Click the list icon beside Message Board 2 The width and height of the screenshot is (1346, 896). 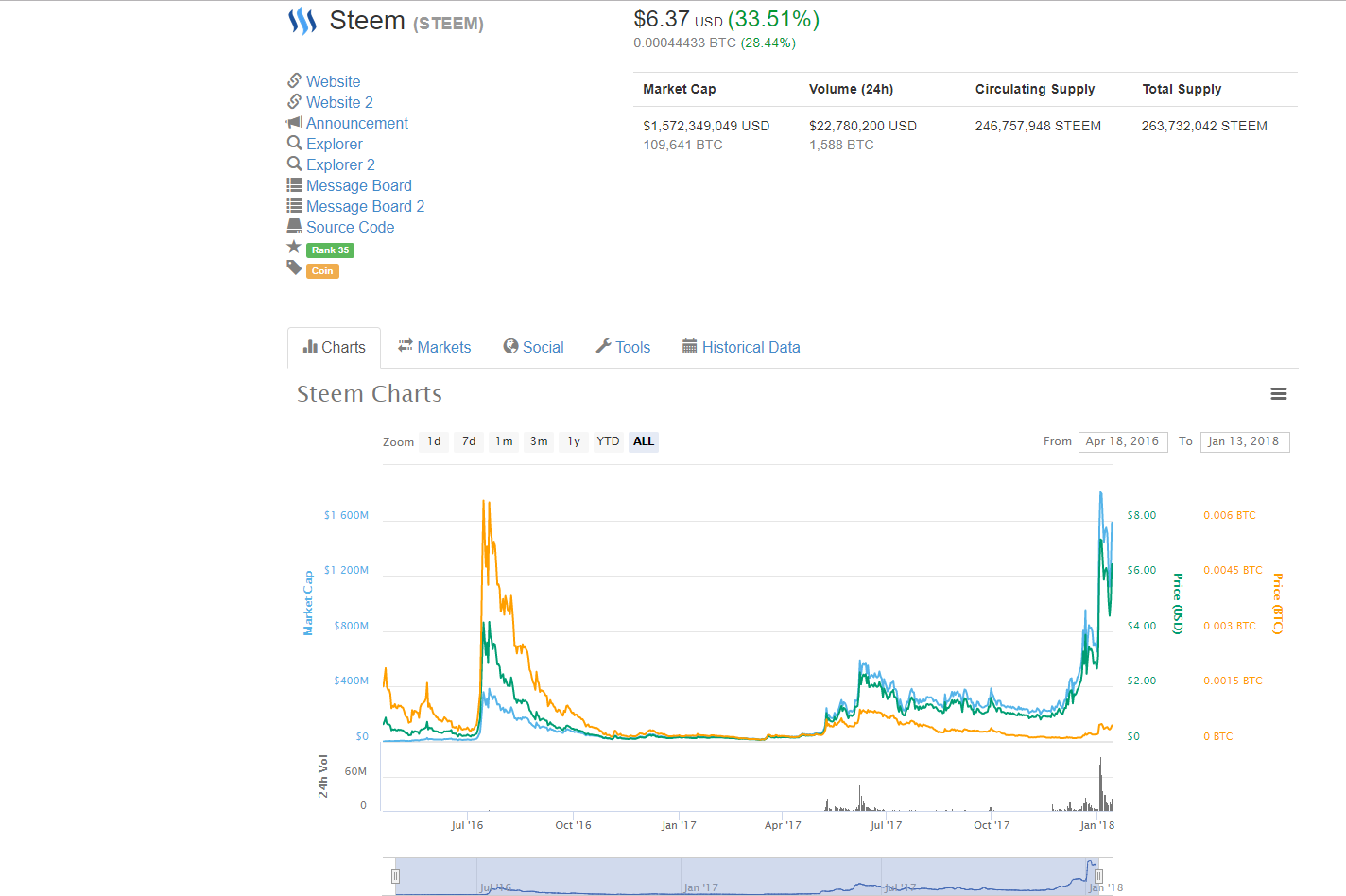[x=295, y=206]
